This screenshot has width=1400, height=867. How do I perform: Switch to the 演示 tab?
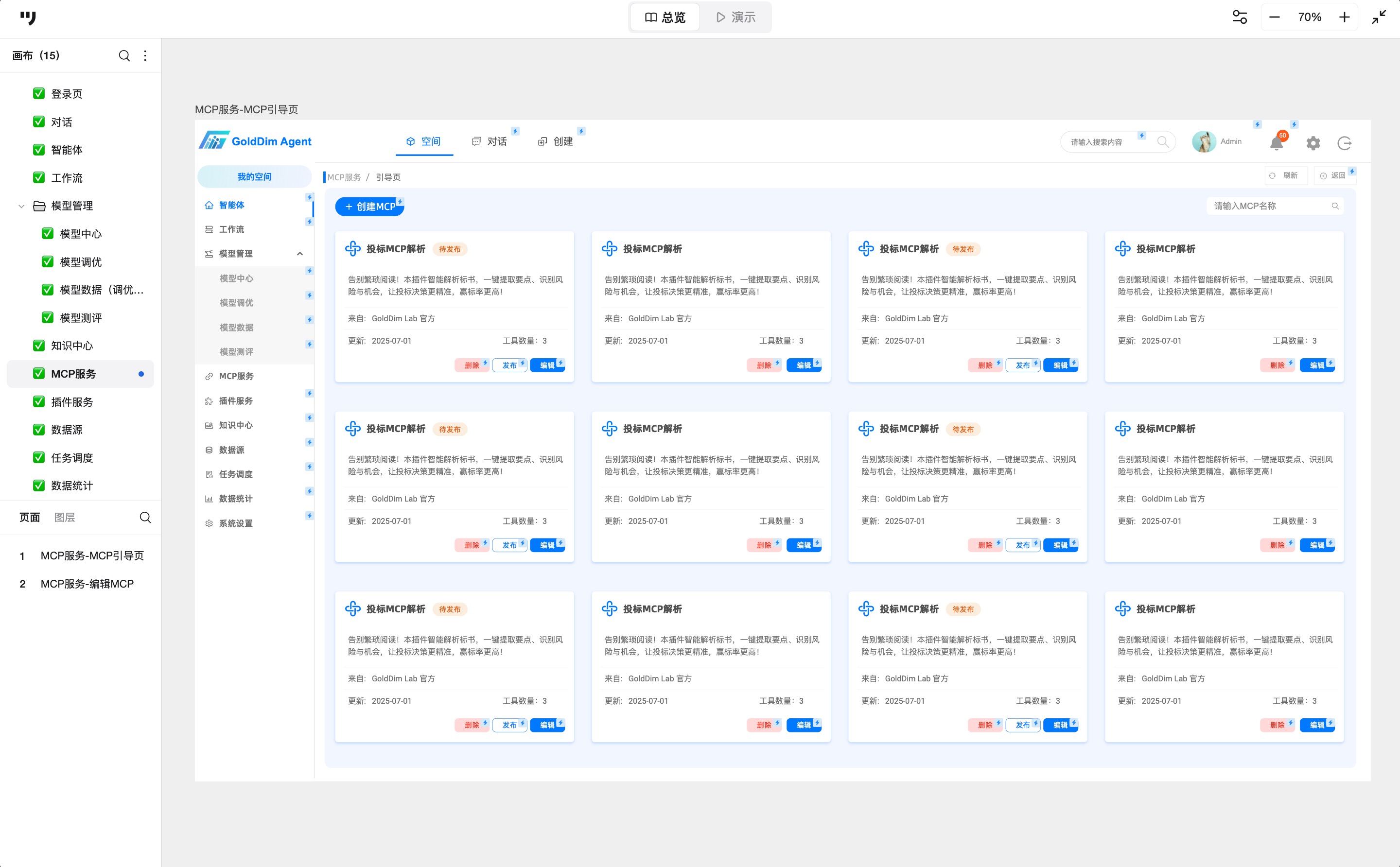click(x=735, y=17)
